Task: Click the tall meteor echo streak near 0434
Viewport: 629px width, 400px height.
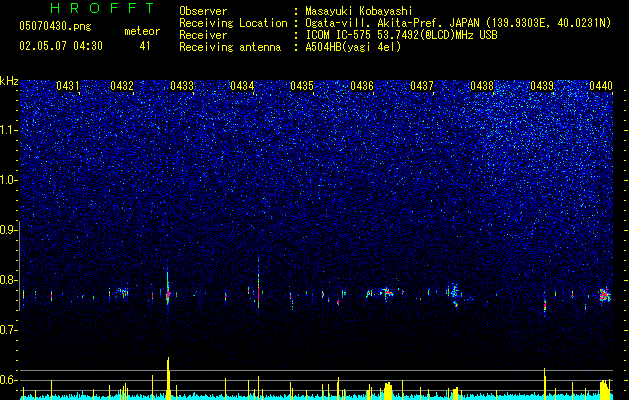Action: (258, 283)
